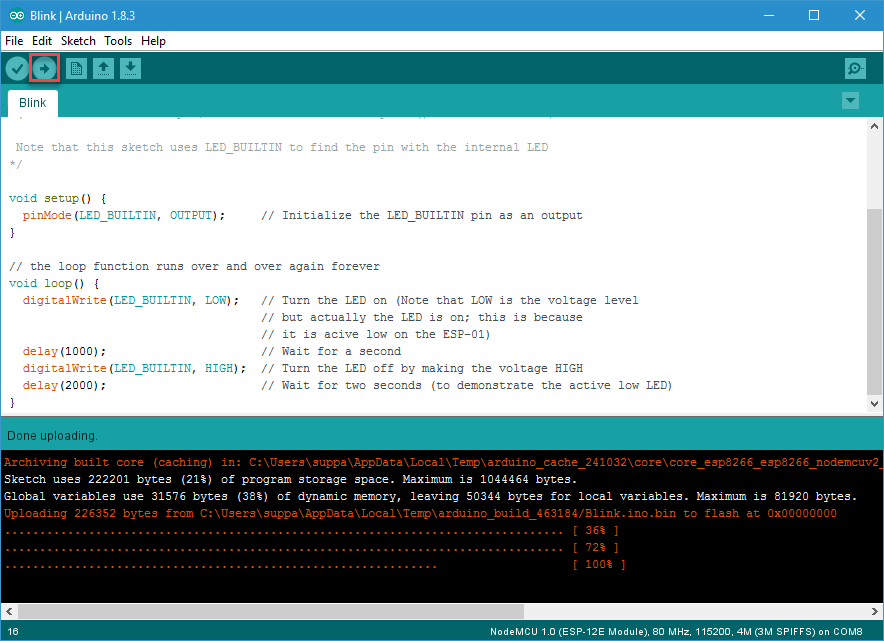Image resolution: width=884 pixels, height=641 pixels.
Task: Open the Edit menu
Action: 42,41
